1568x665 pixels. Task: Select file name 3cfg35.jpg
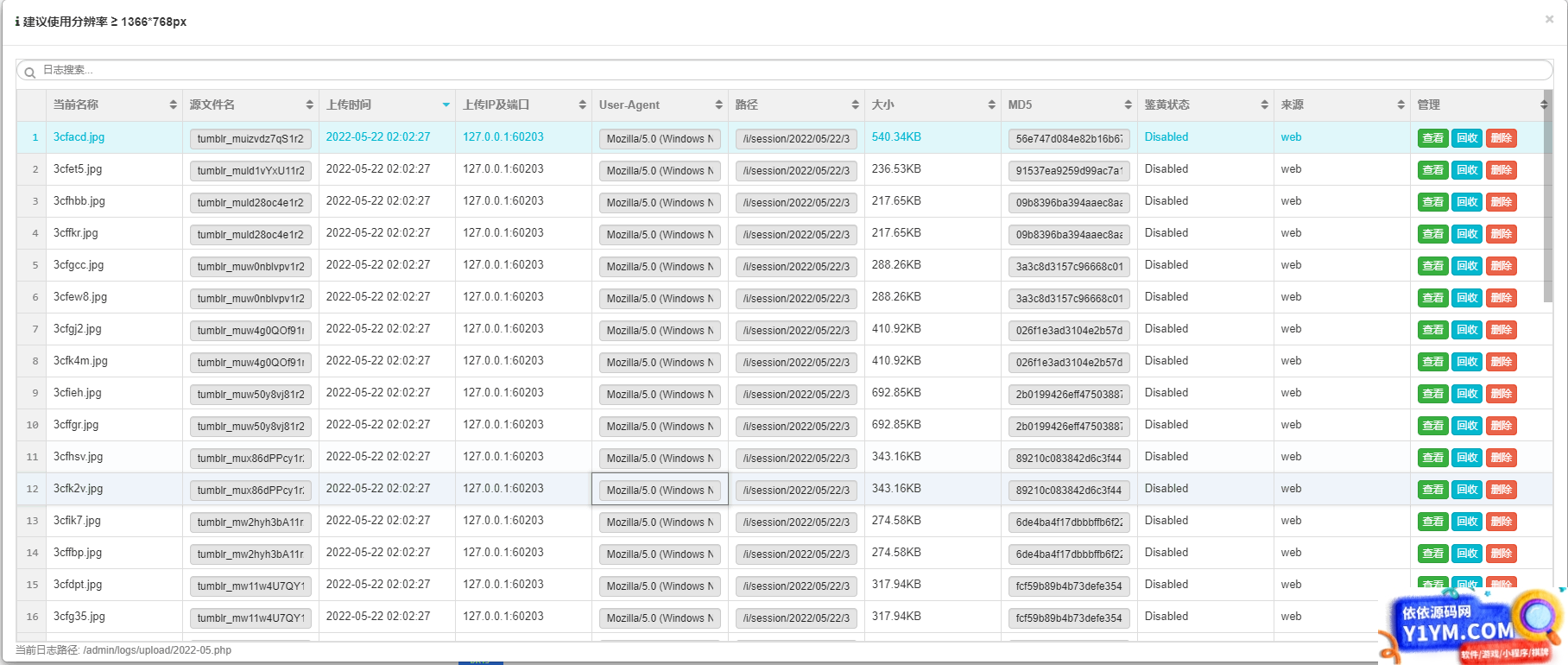pos(79,617)
